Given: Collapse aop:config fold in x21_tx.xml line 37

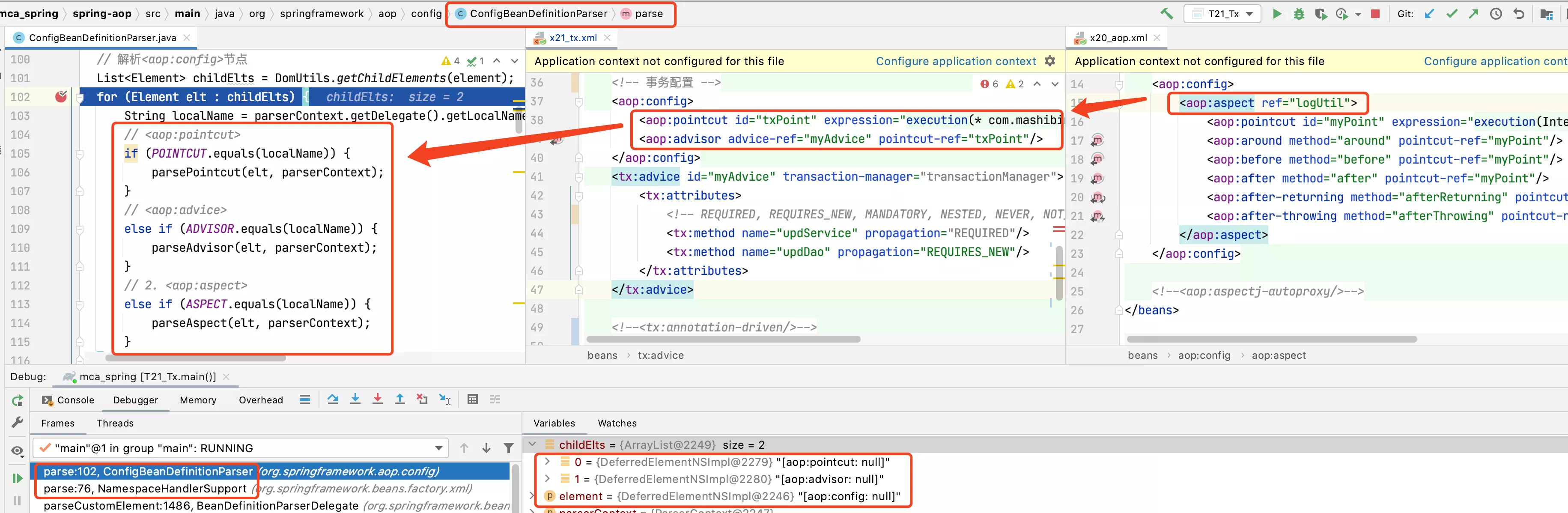Looking at the screenshot, I should pyautogui.click(x=579, y=101).
